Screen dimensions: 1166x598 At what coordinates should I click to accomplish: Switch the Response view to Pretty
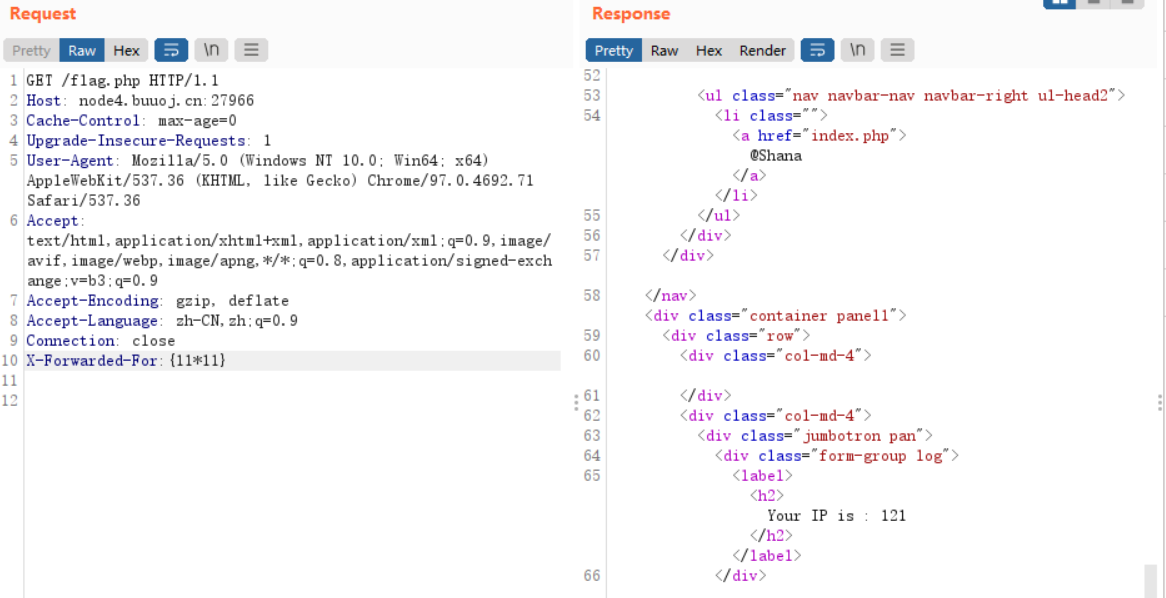click(x=613, y=50)
